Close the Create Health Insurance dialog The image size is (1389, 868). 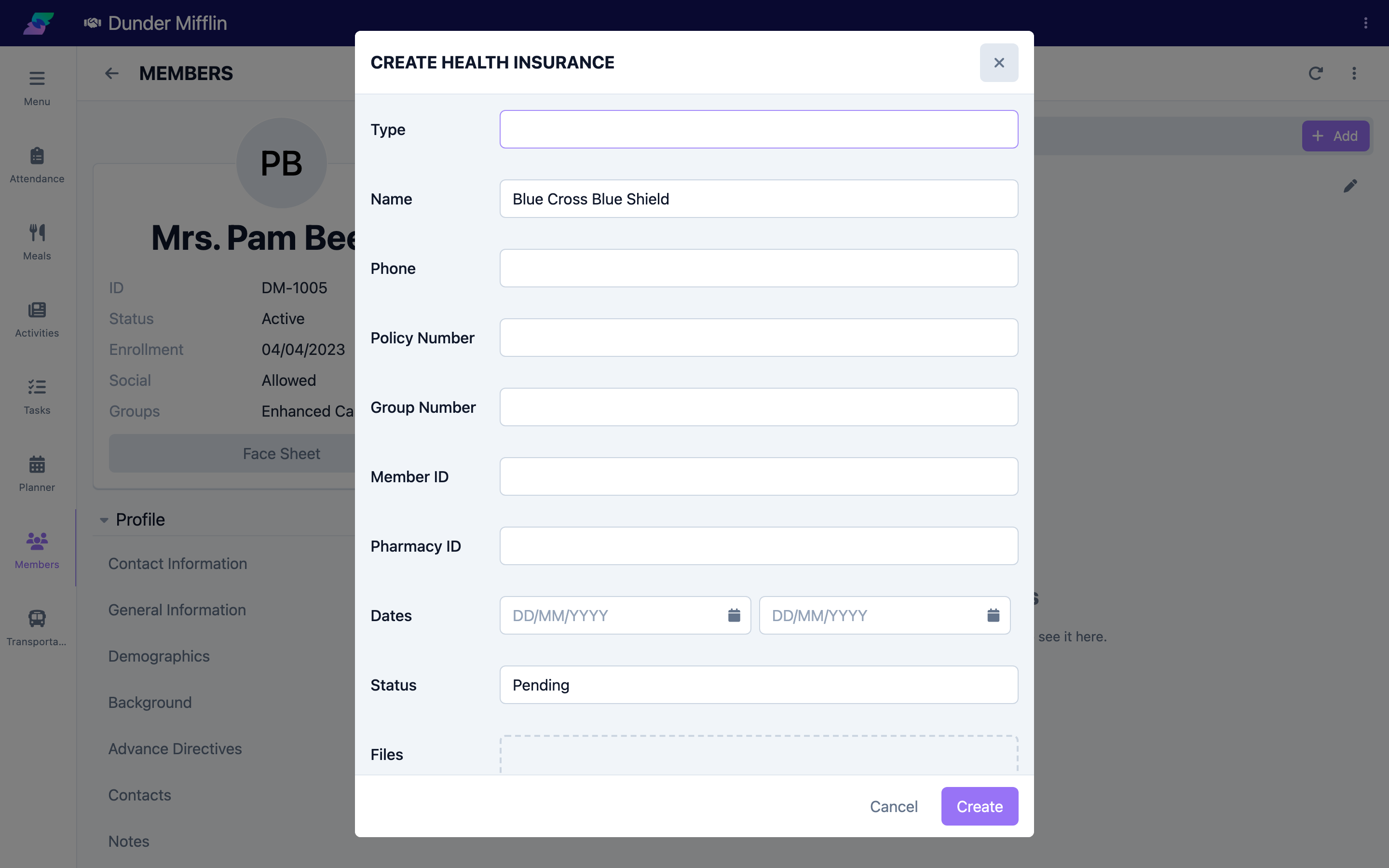[x=999, y=63]
